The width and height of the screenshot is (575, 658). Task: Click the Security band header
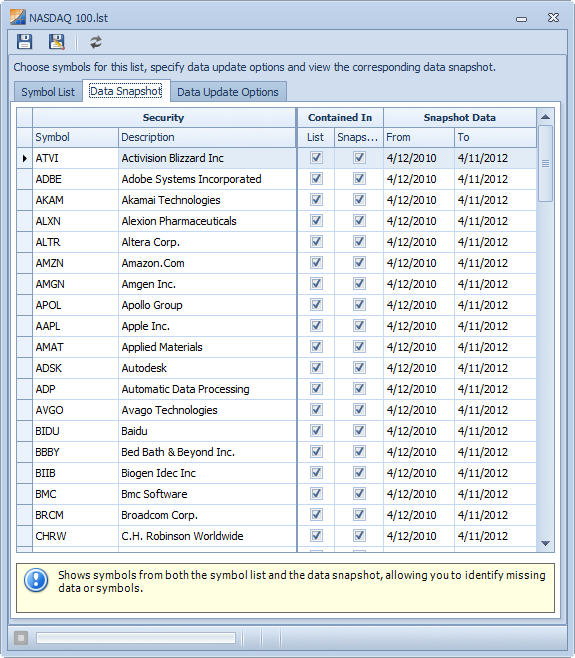(x=164, y=118)
